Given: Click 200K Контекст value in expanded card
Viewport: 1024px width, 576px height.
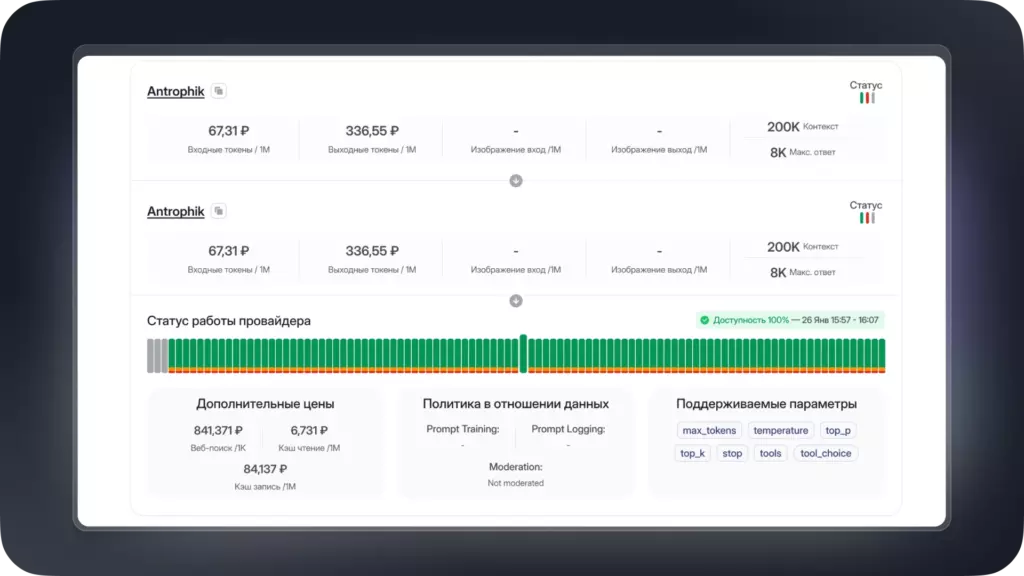Looking at the screenshot, I should pos(803,247).
